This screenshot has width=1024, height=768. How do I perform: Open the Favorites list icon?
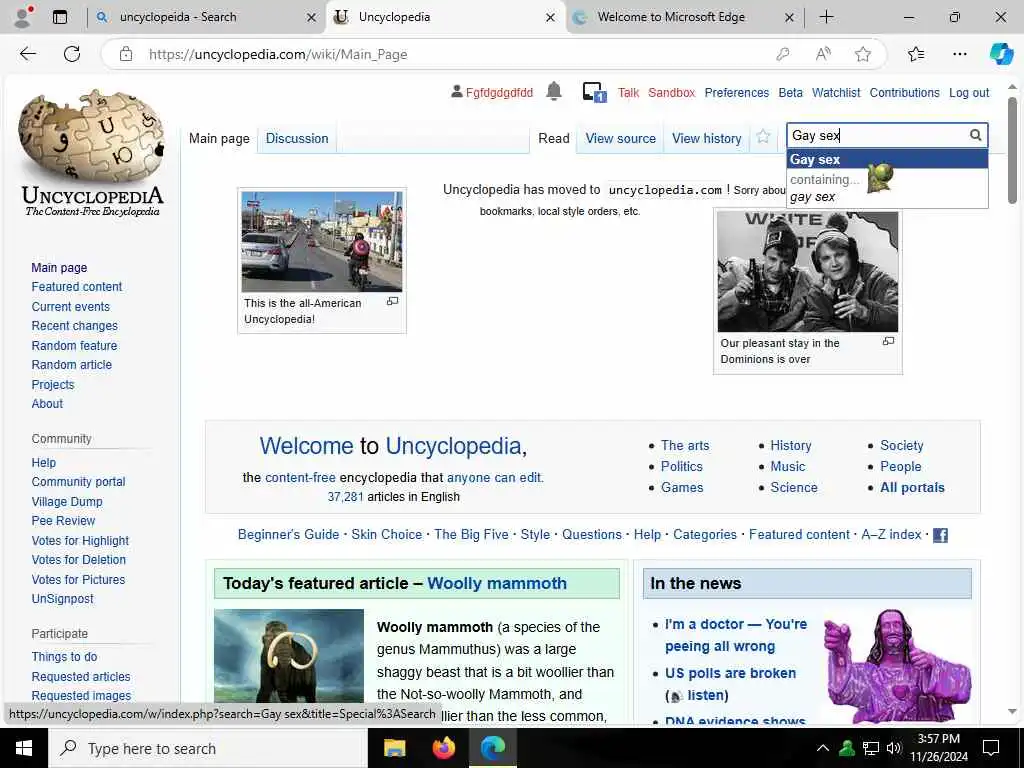(916, 54)
